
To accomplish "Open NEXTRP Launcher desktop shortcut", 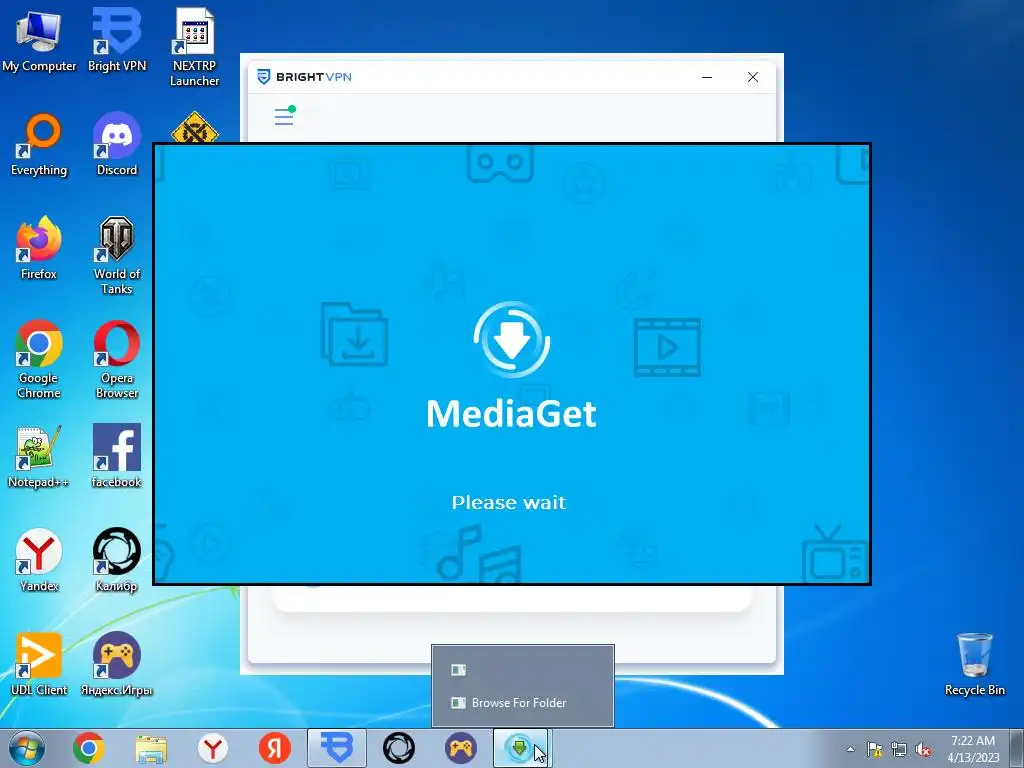I will pos(195,47).
